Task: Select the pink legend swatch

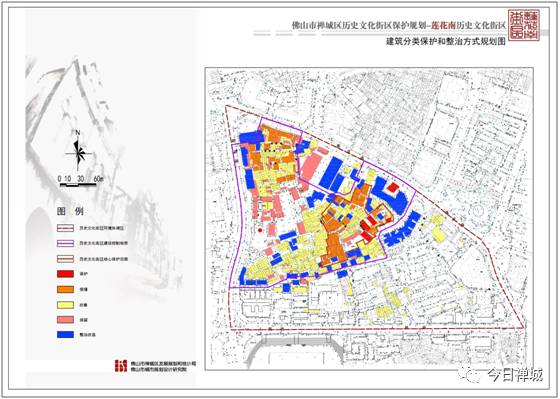Action: click(x=65, y=320)
